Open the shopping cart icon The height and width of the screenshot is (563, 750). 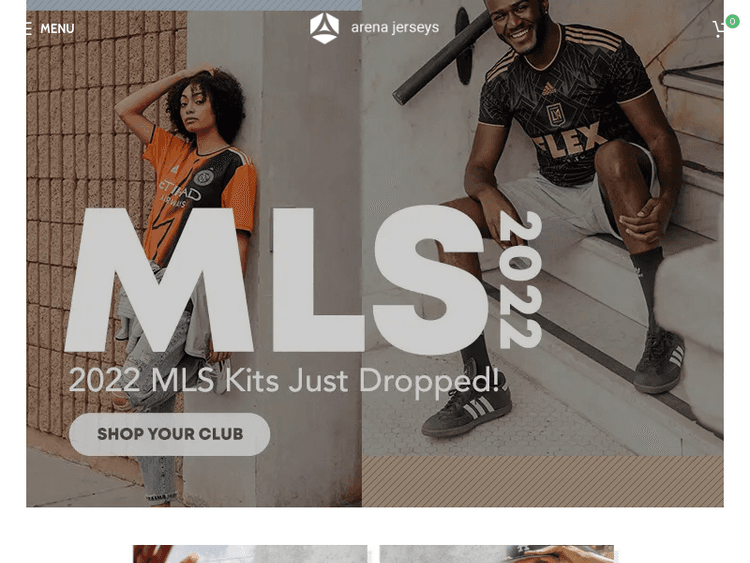point(718,30)
